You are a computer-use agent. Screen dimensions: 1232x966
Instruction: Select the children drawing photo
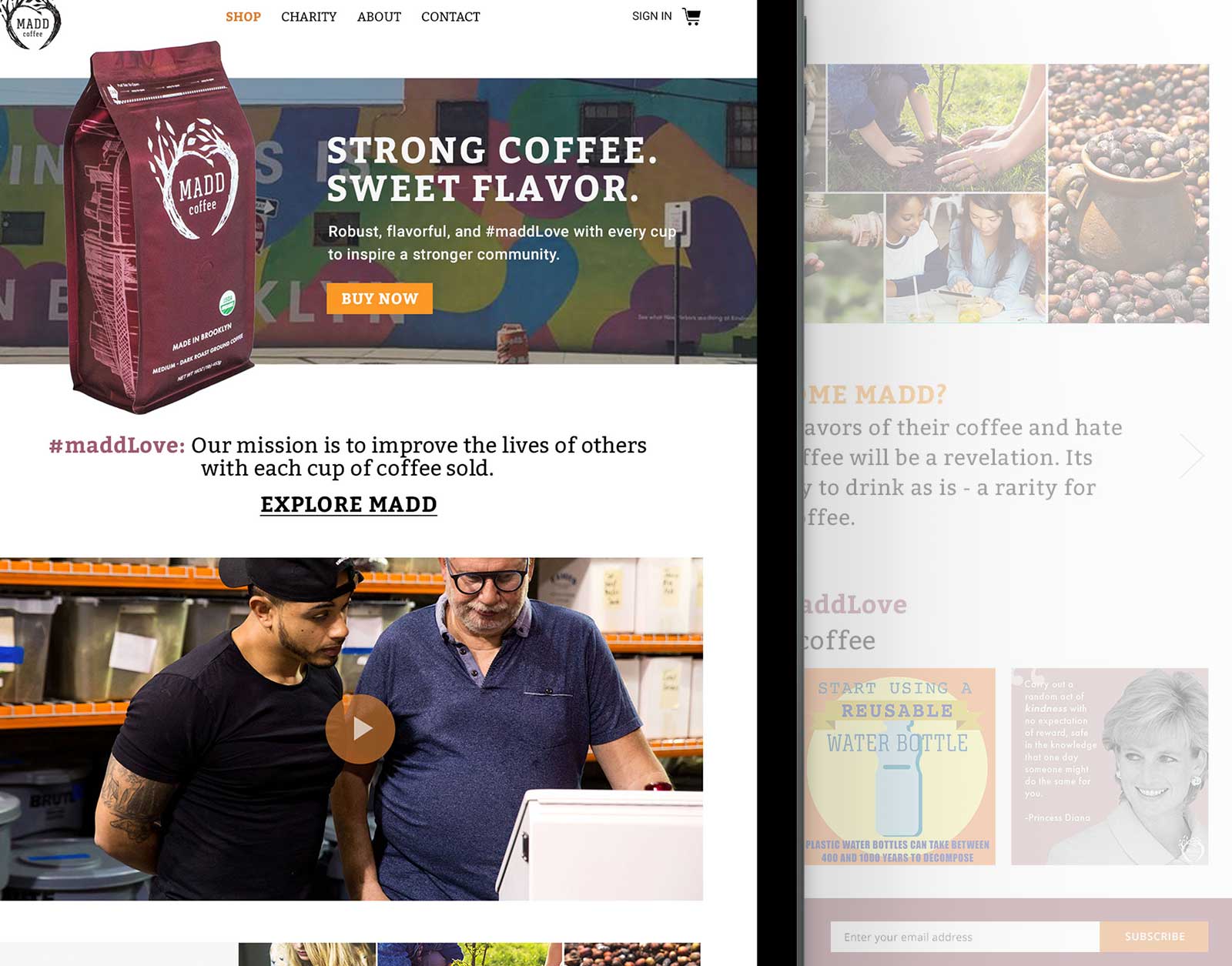966,259
